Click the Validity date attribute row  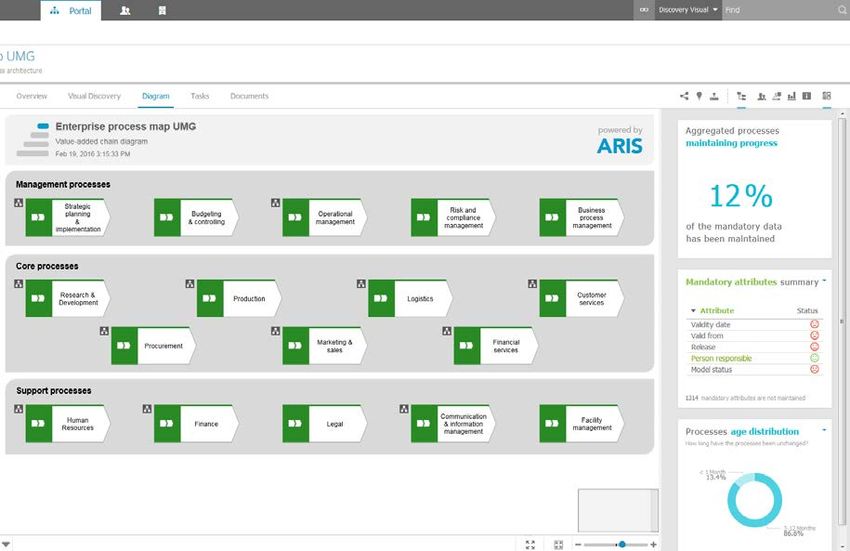pos(754,324)
